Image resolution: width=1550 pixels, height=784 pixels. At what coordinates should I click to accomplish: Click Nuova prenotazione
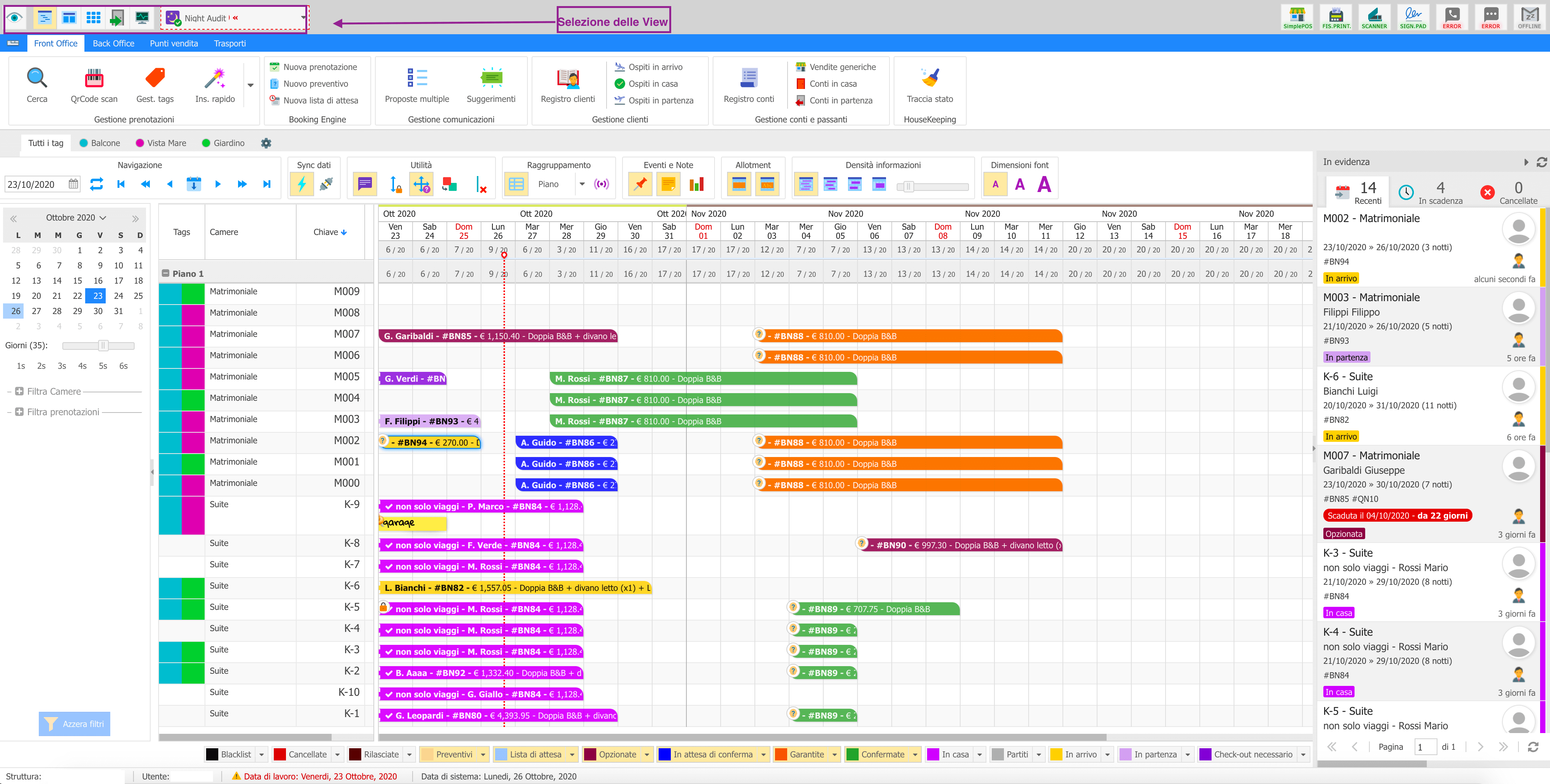[x=319, y=67]
